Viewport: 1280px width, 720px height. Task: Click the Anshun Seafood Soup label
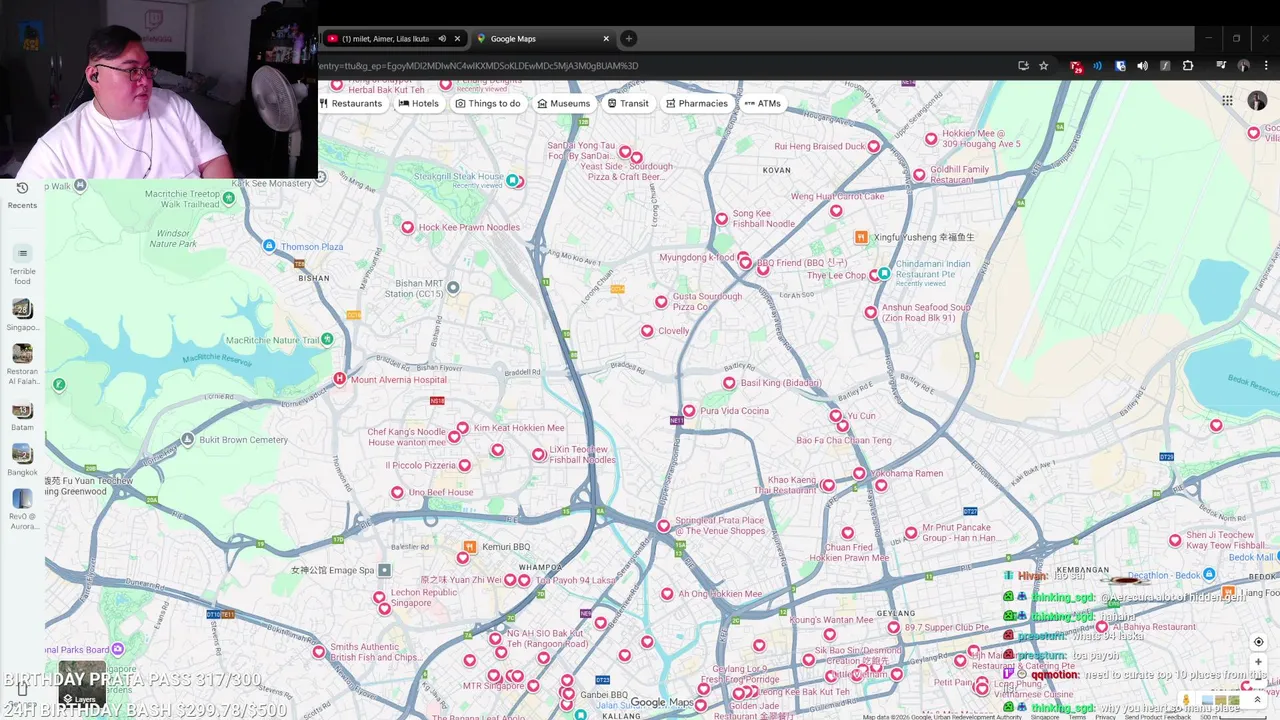926,313
